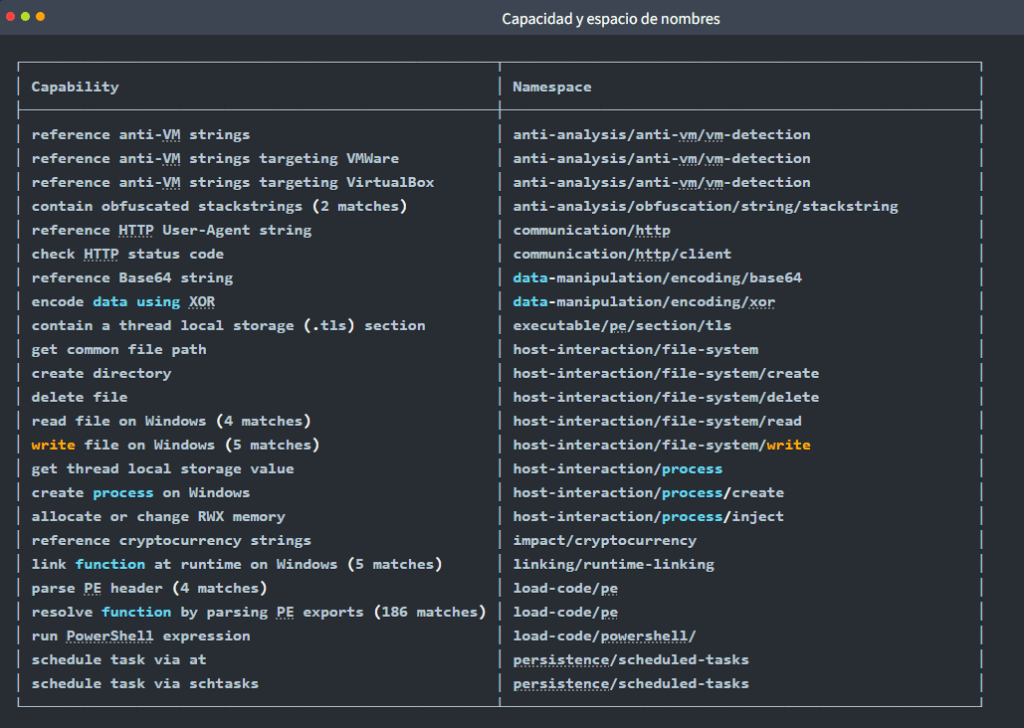Click 'host-interaction/process/inject' namespace
1024x728 pixels.
tap(648, 516)
